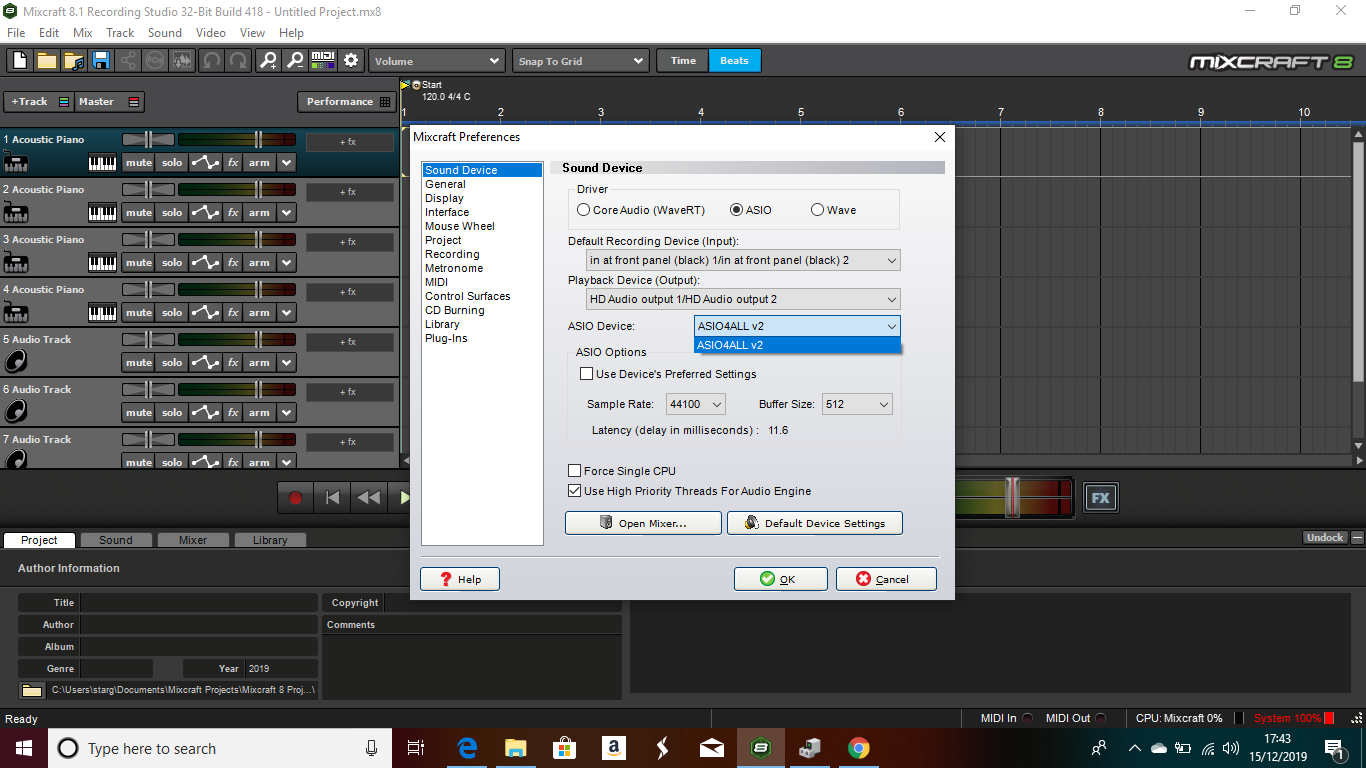Uncheck Use High Priority Threads For Audio Engine
The height and width of the screenshot is (768, 1366).
[x=575, y=491]
